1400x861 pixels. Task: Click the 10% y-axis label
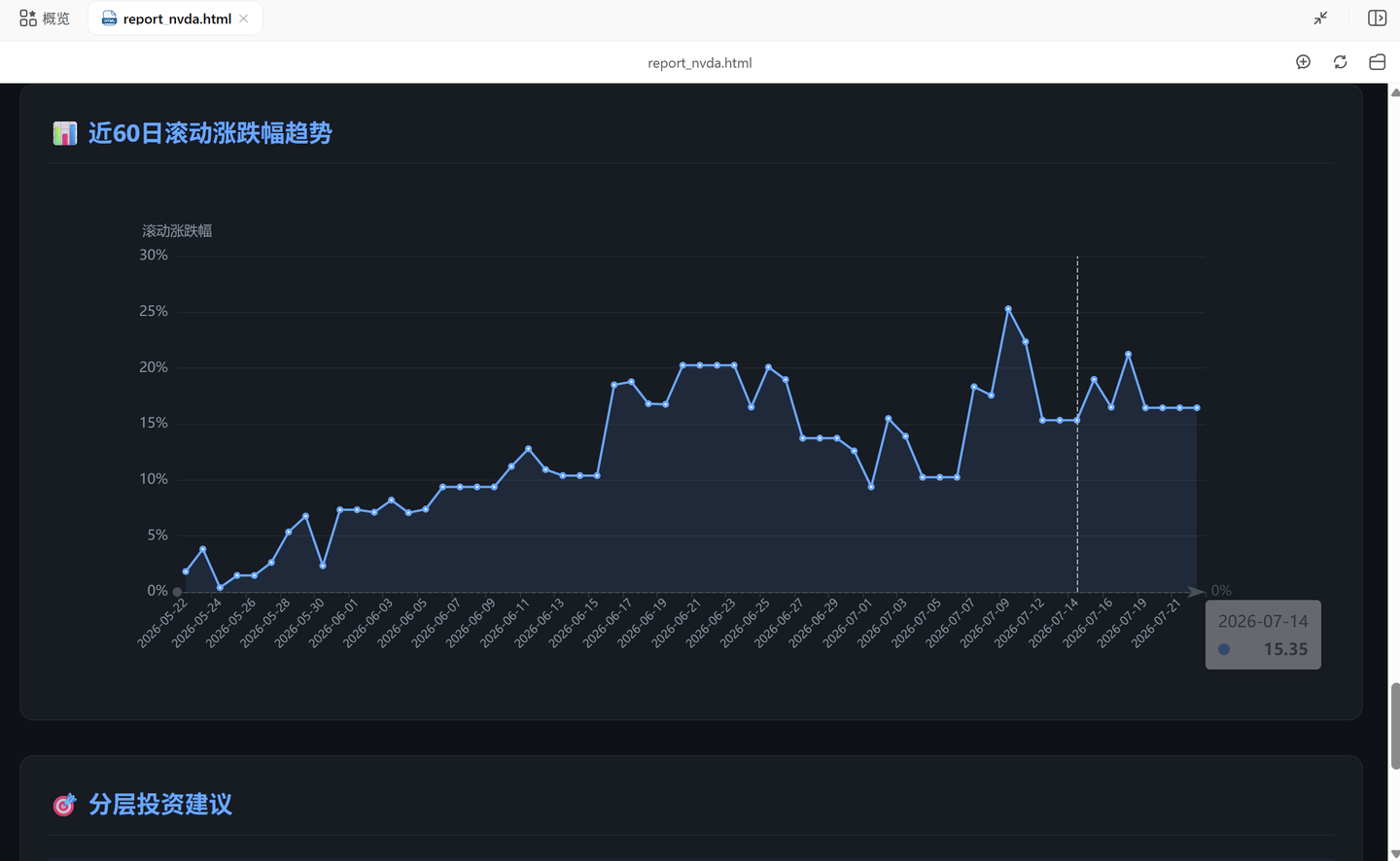[x=154, y=479]
